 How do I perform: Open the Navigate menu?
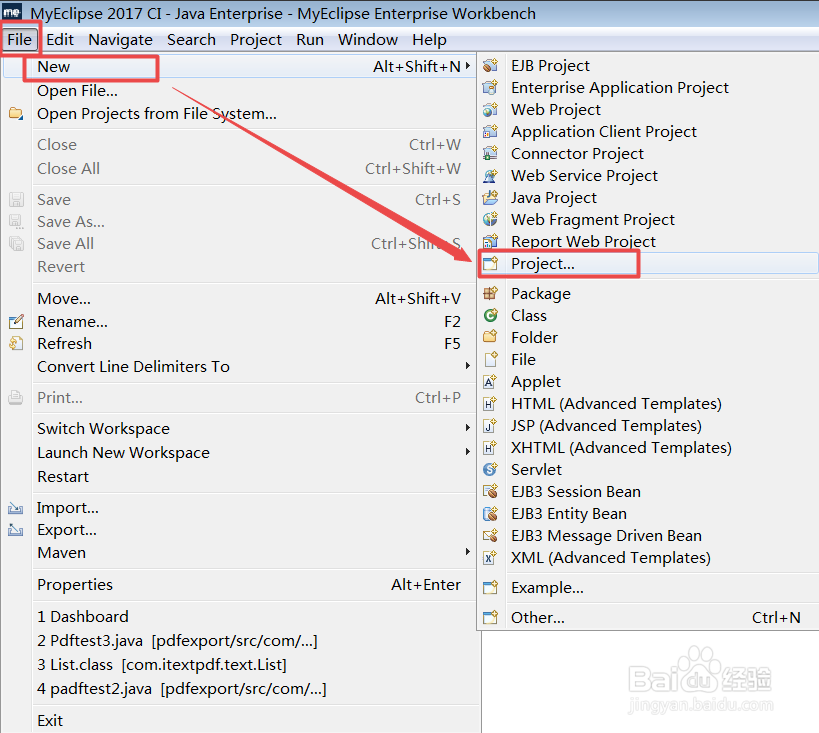click(121, 40)
